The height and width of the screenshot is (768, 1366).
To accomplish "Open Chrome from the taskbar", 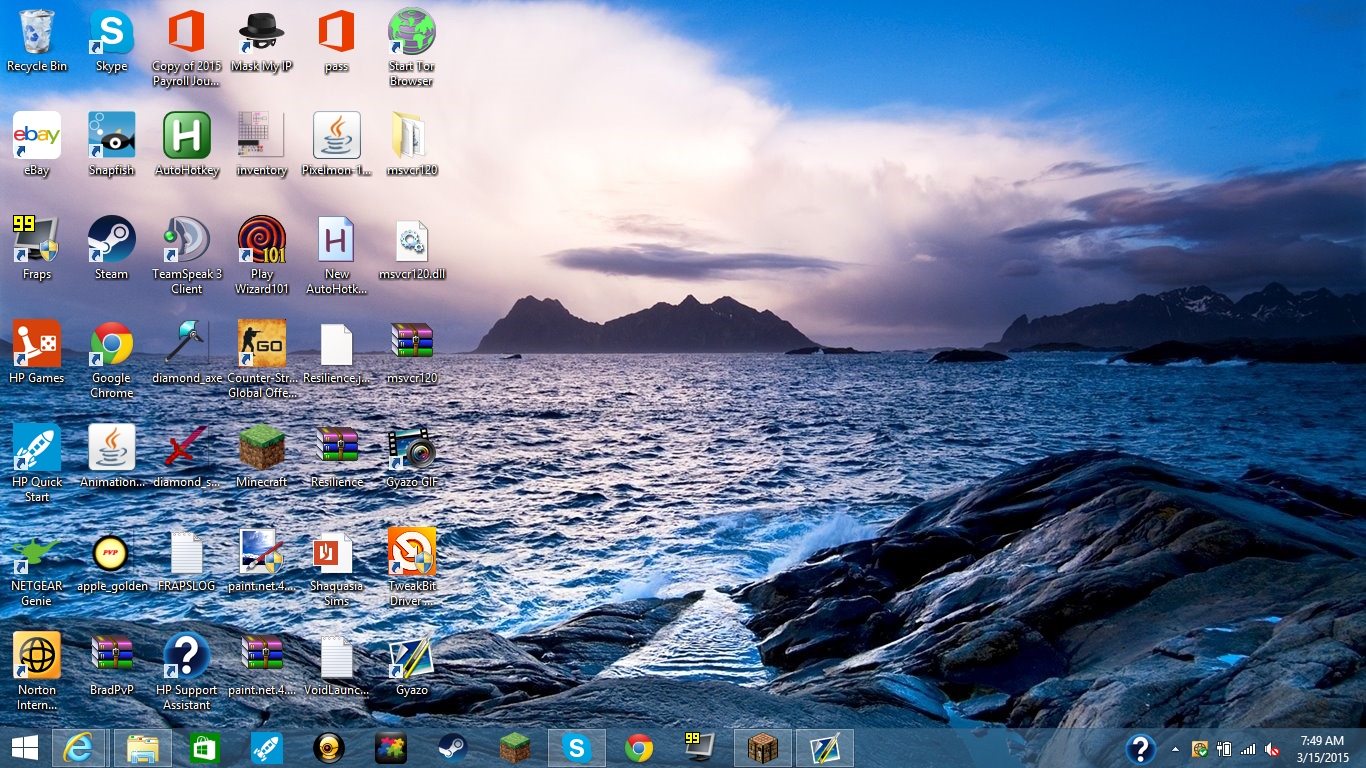I will click(x=639, y=747).
